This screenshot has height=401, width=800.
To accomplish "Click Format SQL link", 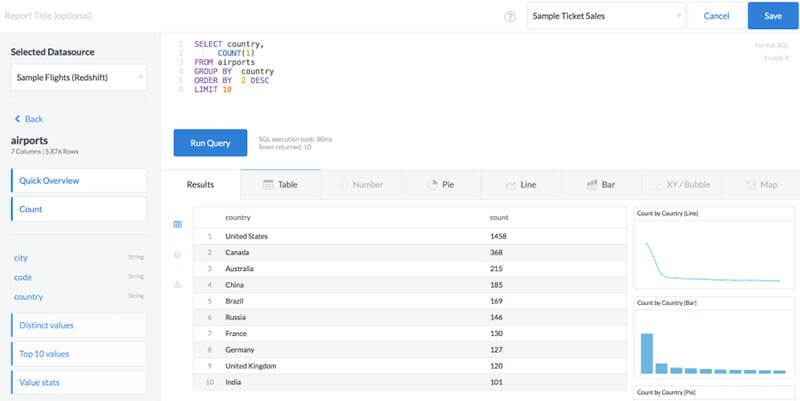I will pos(771,45).
